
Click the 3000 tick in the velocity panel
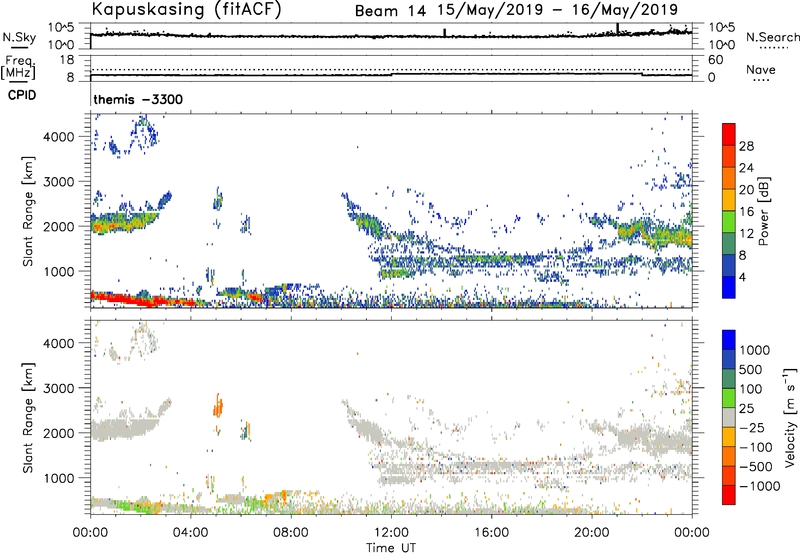tap(59, 388)
